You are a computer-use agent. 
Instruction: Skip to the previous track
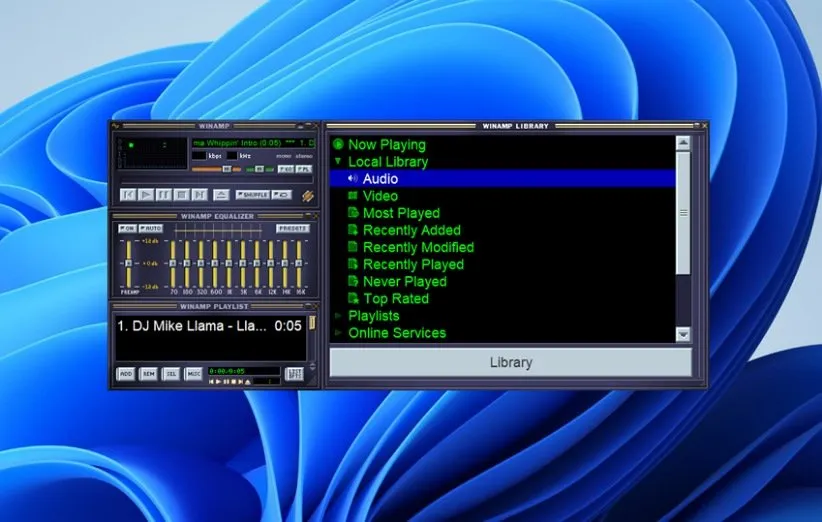point(128,194)
